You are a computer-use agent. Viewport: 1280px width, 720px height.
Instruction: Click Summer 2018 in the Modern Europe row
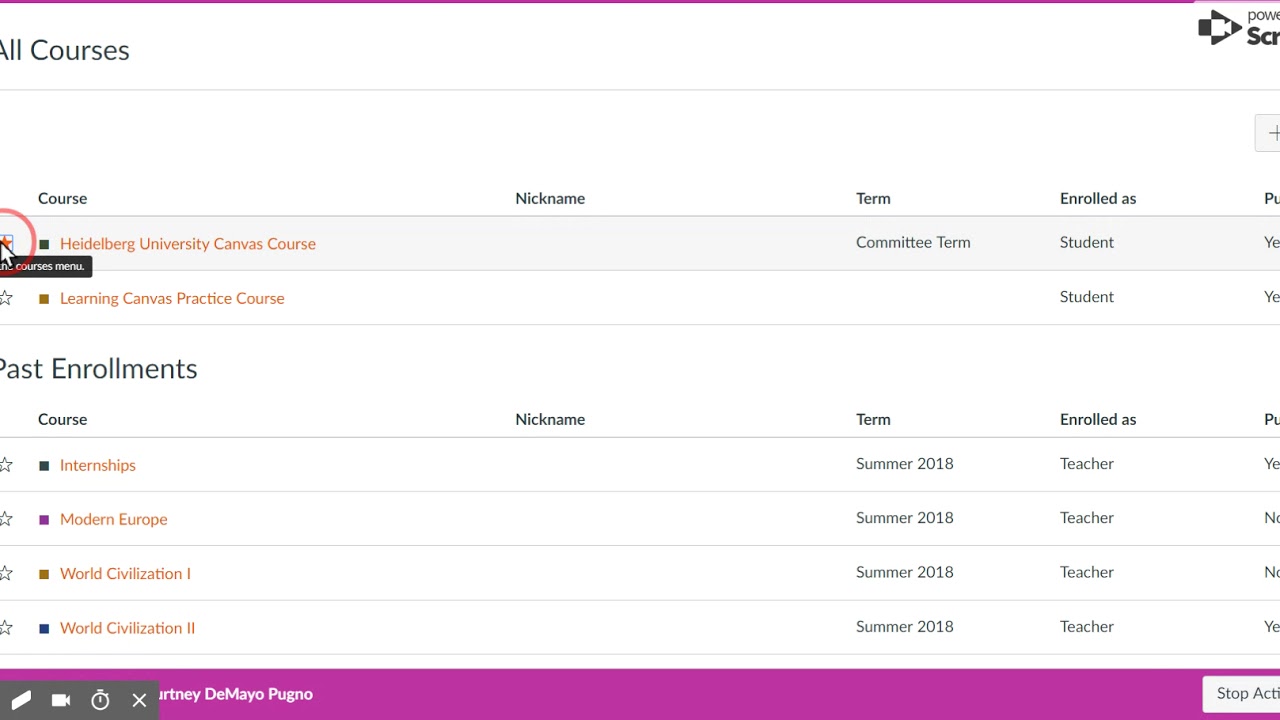click(905, 518)
